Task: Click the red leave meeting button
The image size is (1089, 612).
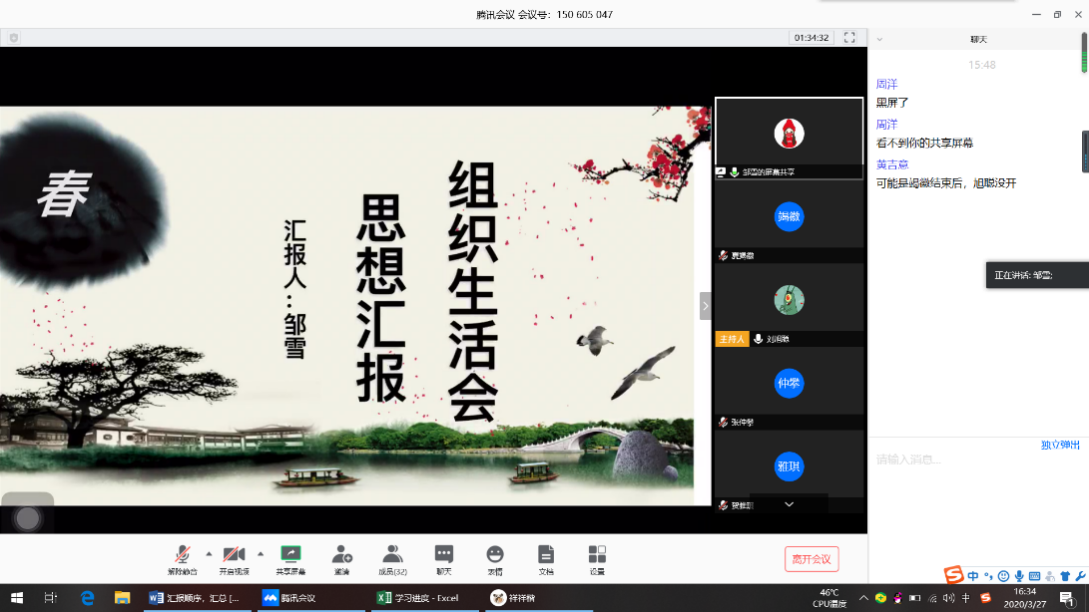Action: pos(811,559)
